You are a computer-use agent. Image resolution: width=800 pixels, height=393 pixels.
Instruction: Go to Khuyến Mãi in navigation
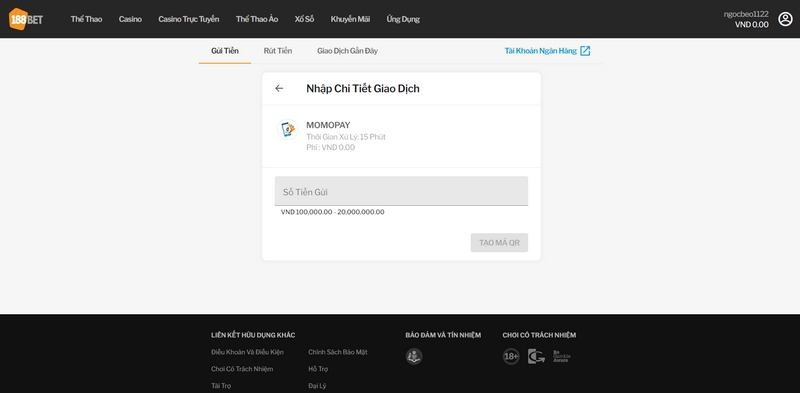(x=350, y=19)
